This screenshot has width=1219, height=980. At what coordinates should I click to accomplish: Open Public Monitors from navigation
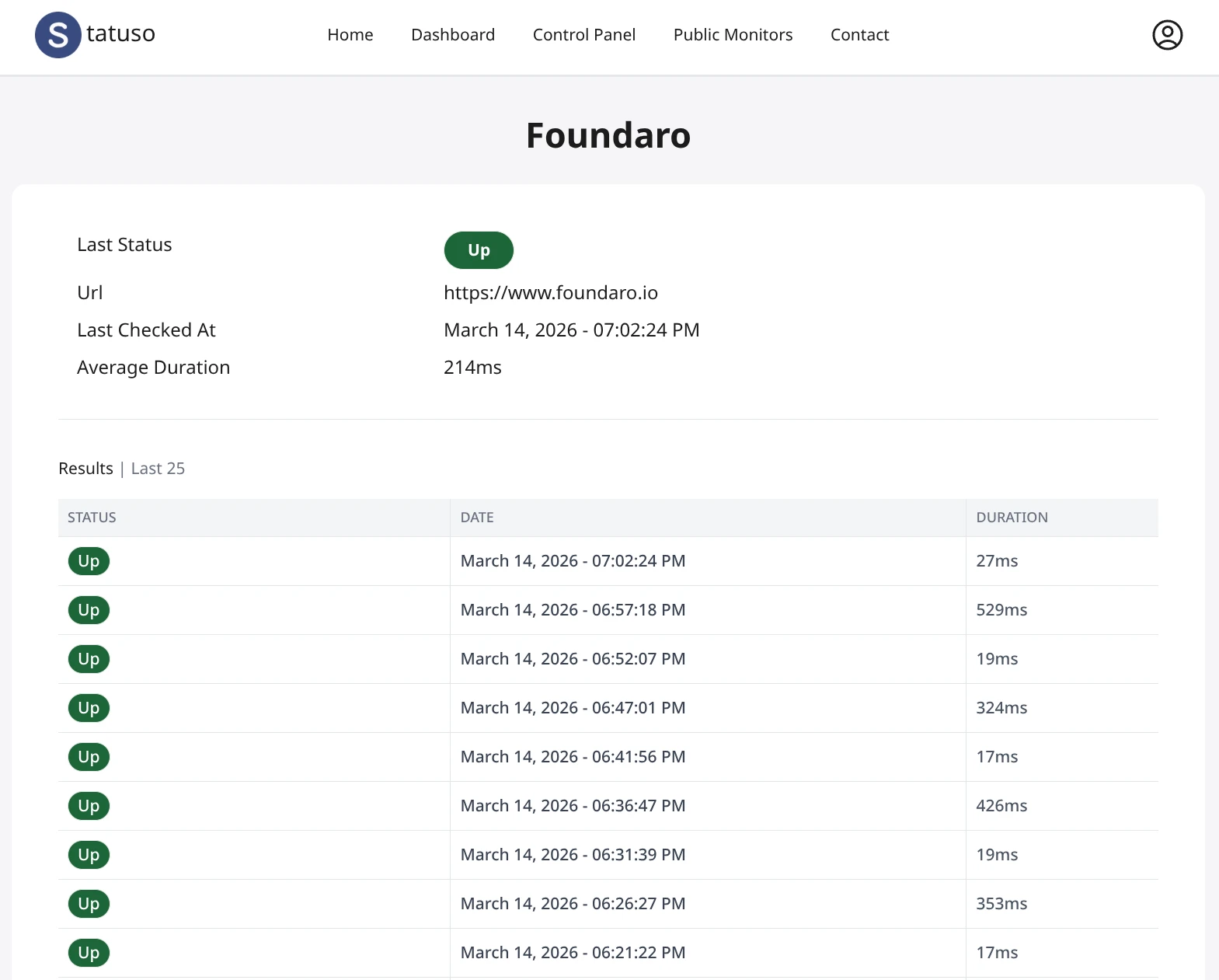click(x=733, y=35)
